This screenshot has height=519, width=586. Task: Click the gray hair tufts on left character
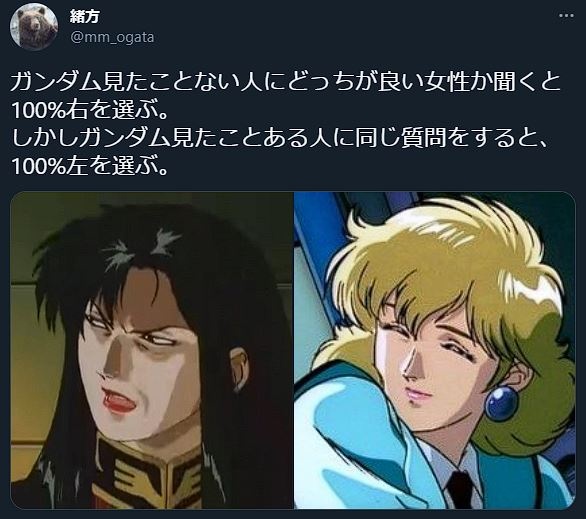[x=140, y=246]
